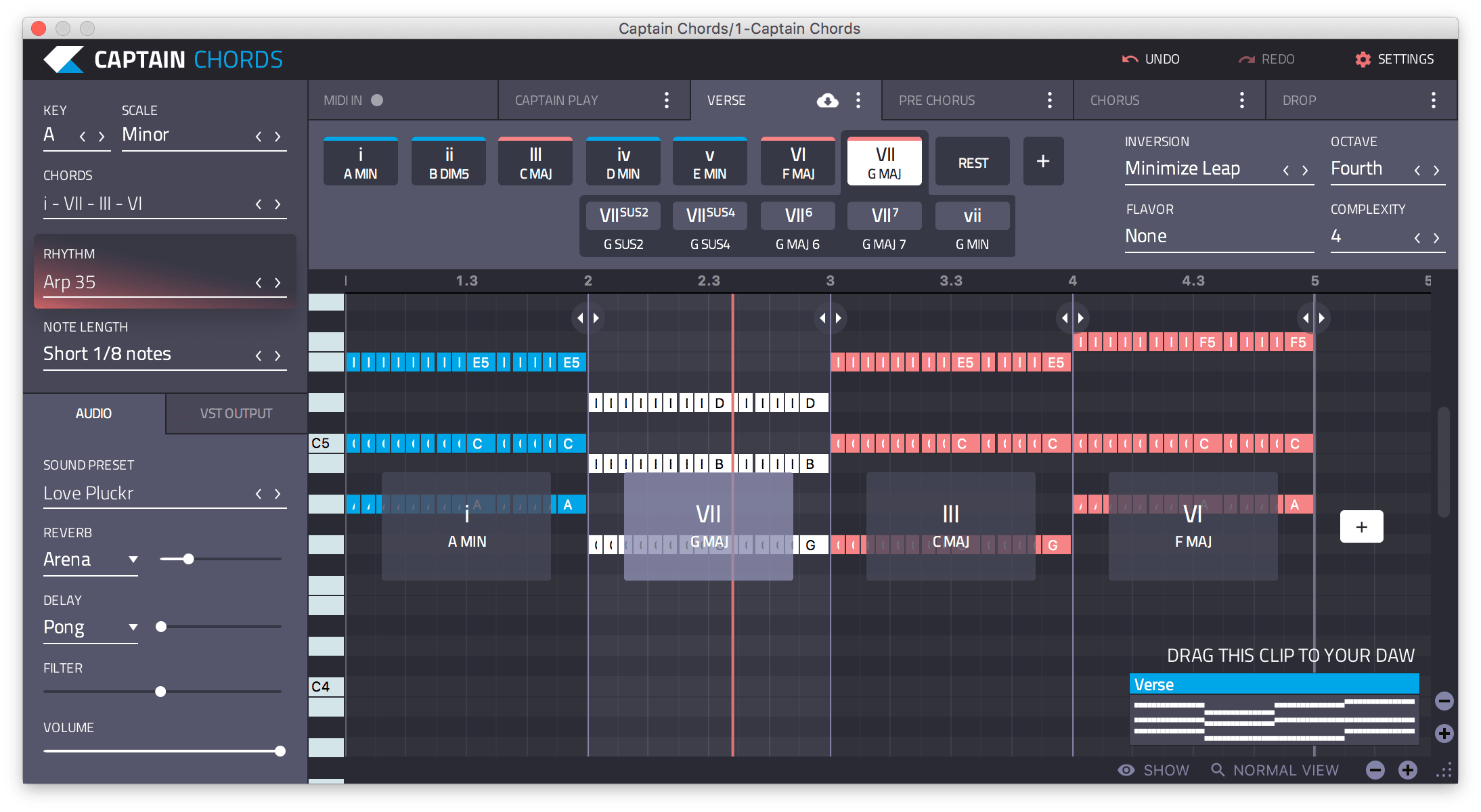Click the Settings gear icon
Viewport: 1481px width, 812px height.
tap(1363, 60)
